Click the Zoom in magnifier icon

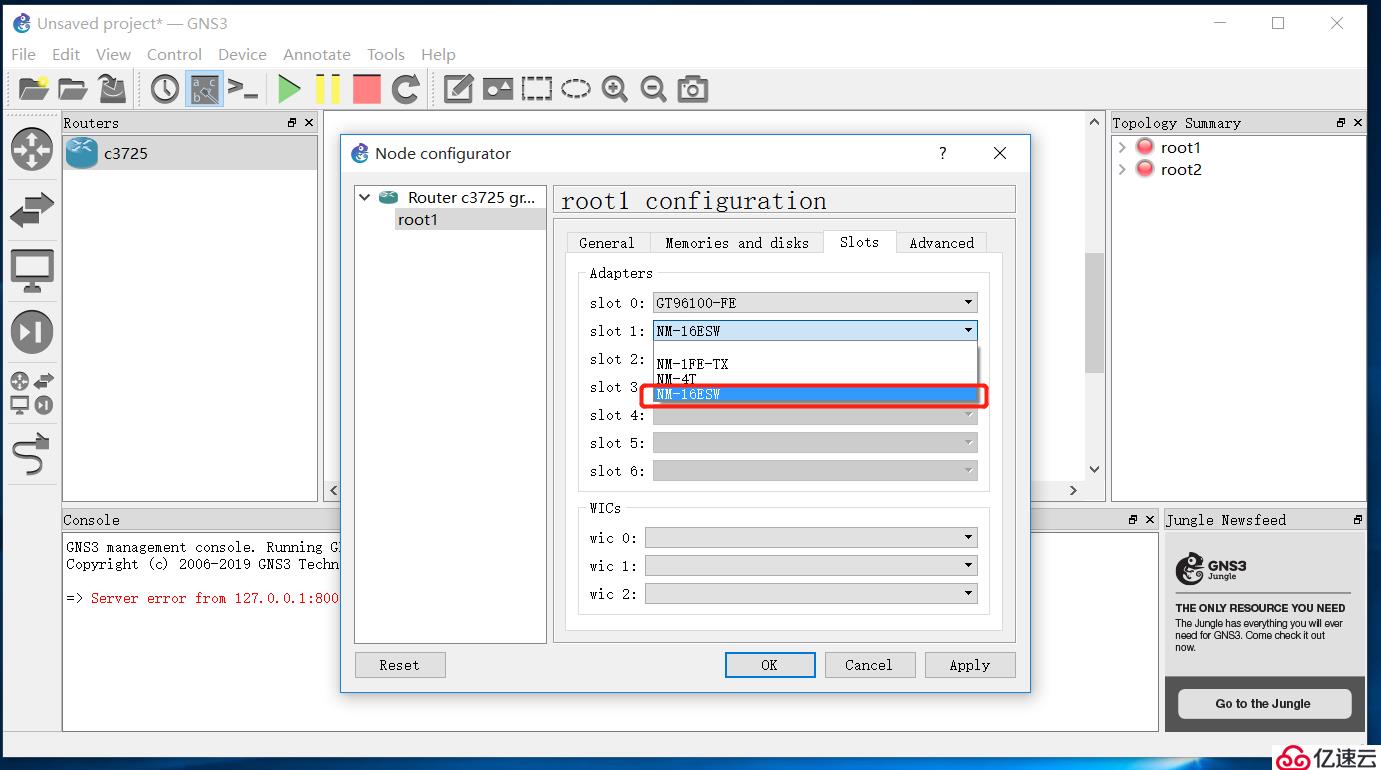(615, 89)
